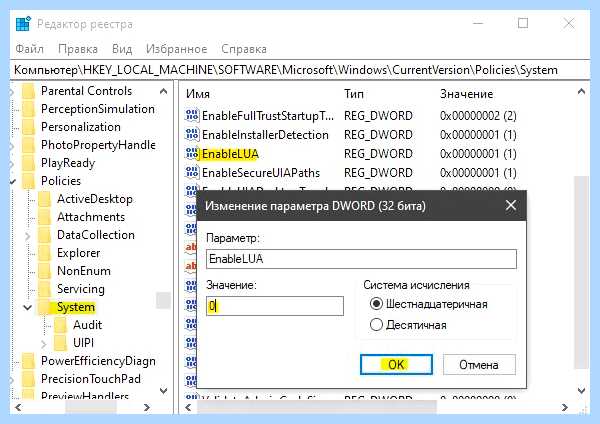The image size is (600, 424).
Task: Select the EnableLUA value name
Action: coord(230,153)
